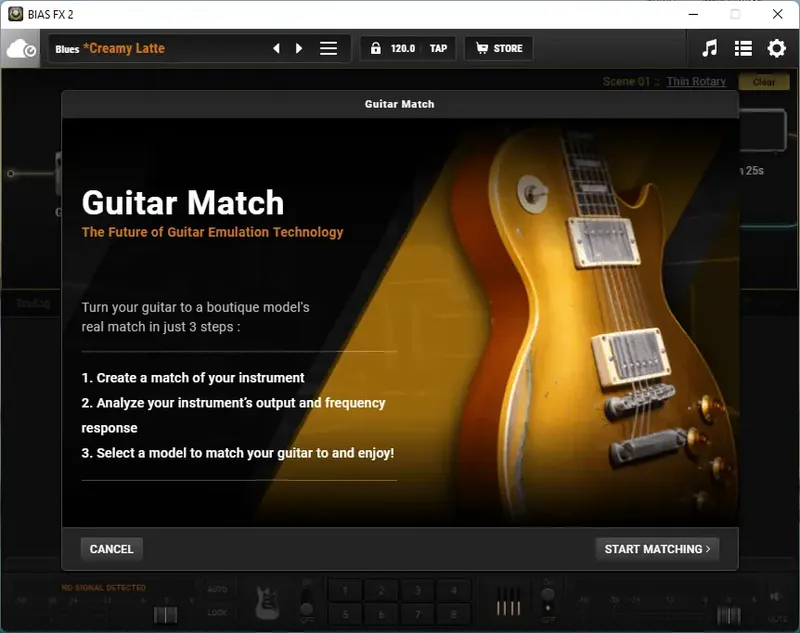800x633 pixels.
Task: Click the NO SIGNAL DETECTED indicator
Action: [104, 588]
